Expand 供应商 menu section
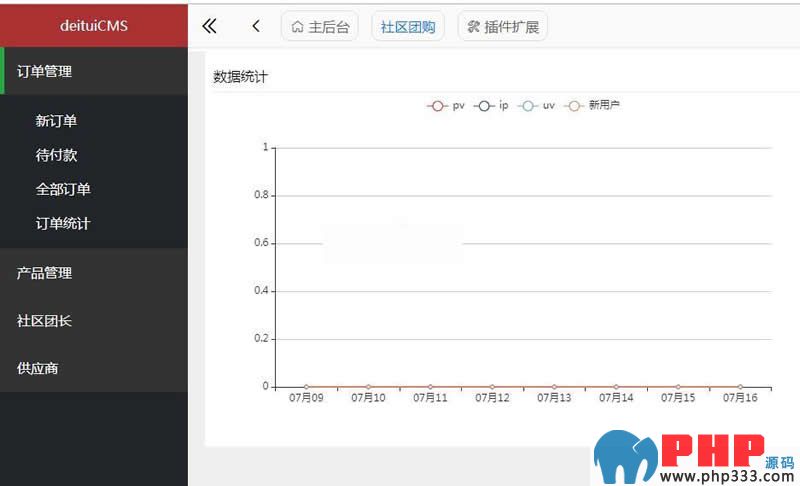Screen dimensions: 800x486 94,368
